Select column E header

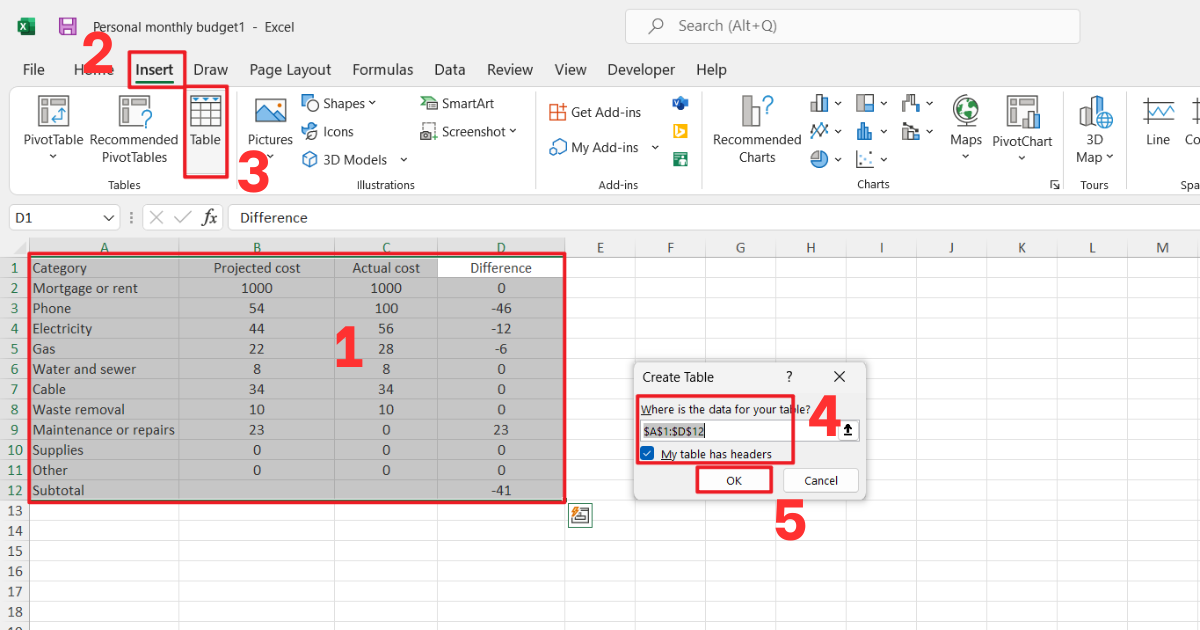[x=600, y=247]
